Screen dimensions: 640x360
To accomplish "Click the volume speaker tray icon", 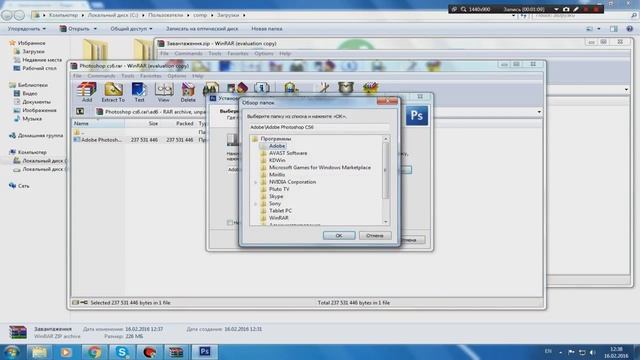I will 592,352.
